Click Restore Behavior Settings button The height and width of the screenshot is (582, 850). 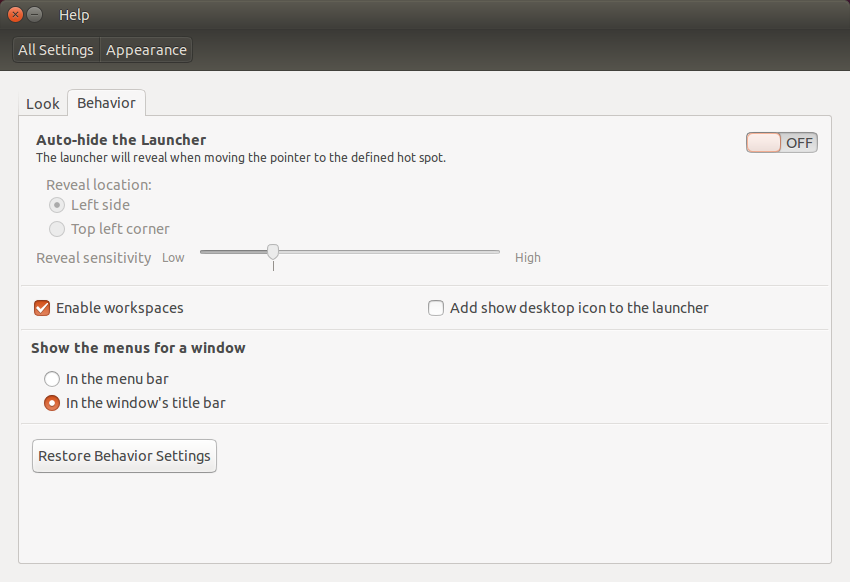(x=124, y=456)
